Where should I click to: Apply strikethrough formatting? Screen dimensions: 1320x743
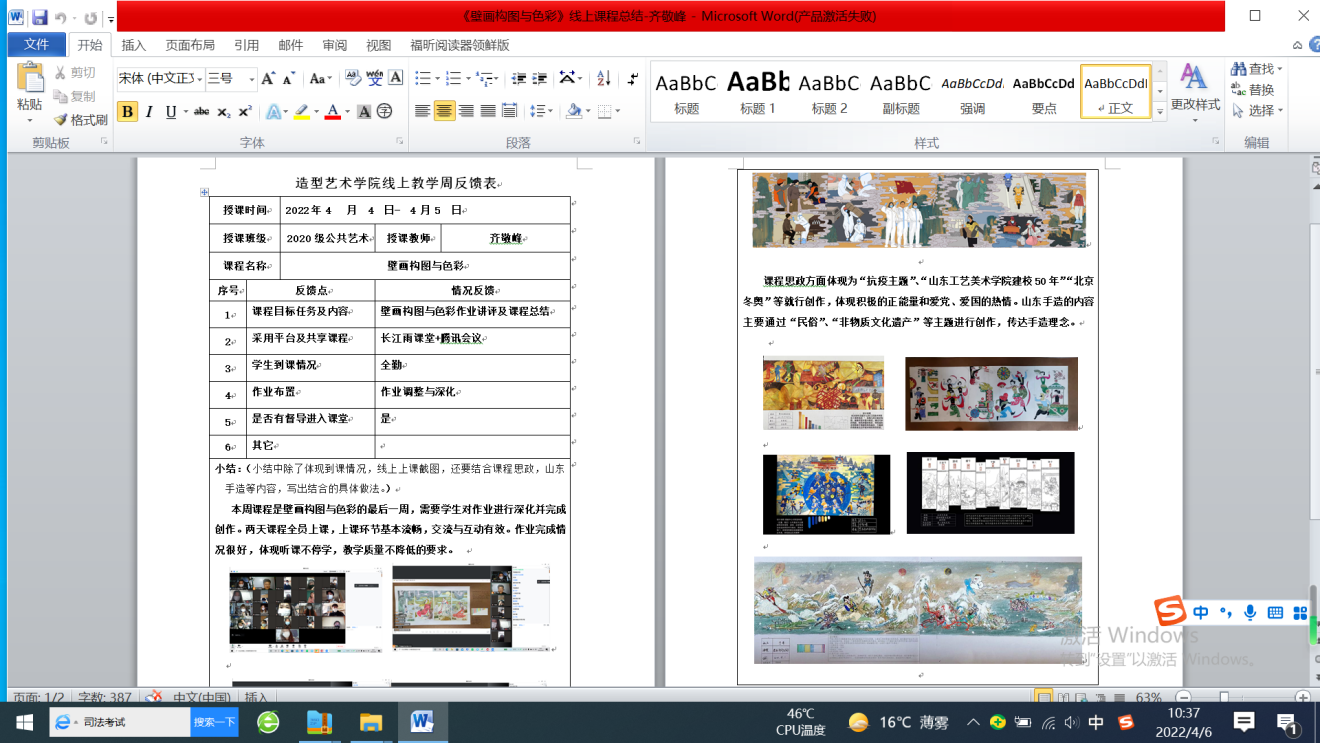[x=201, y=111]
